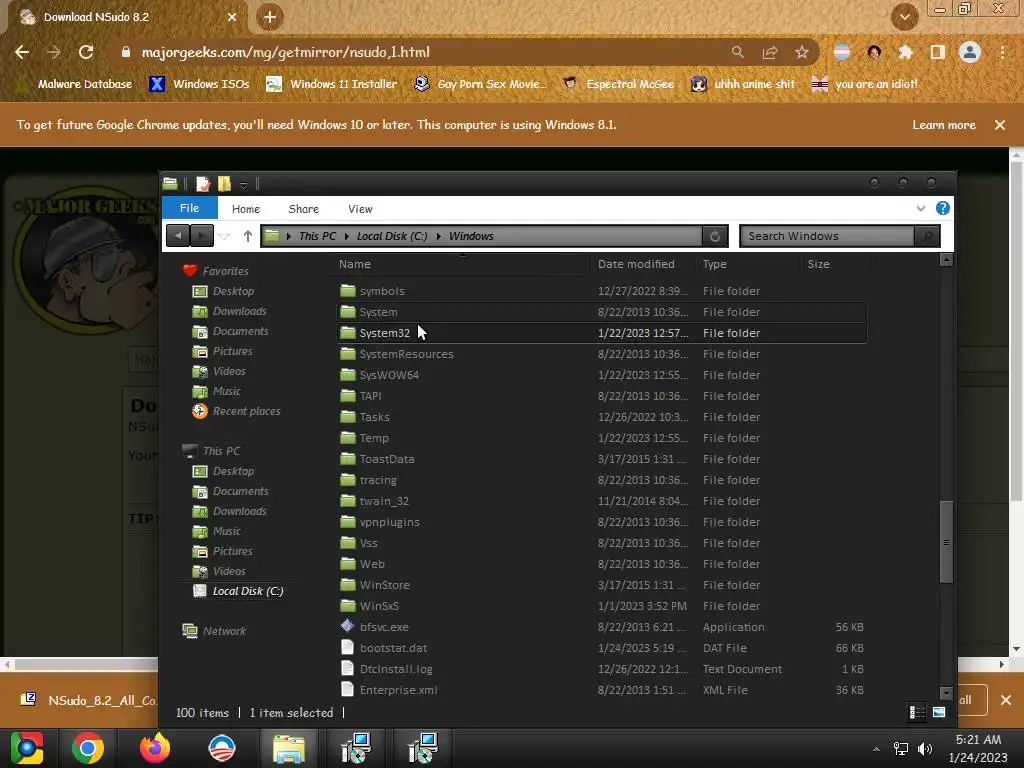The width and height of the screenshot is (1024, 768).
Task: Click the Explorer back navigation arrow
Action: (x=178, y=236)
